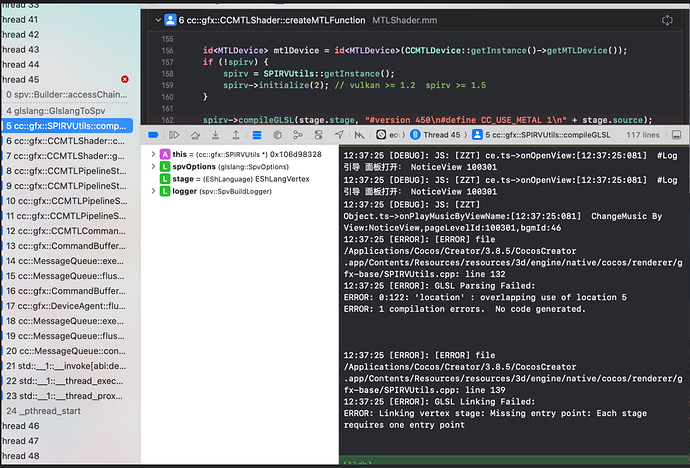Select the stage variable row
This screenshot has height=468, width=690.
[x=240, y=179]
